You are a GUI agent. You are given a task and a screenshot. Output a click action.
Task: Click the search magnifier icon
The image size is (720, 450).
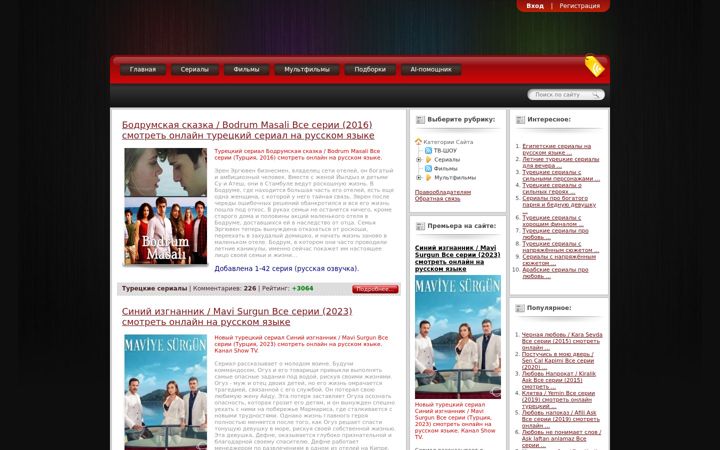[x=596, y=95]
